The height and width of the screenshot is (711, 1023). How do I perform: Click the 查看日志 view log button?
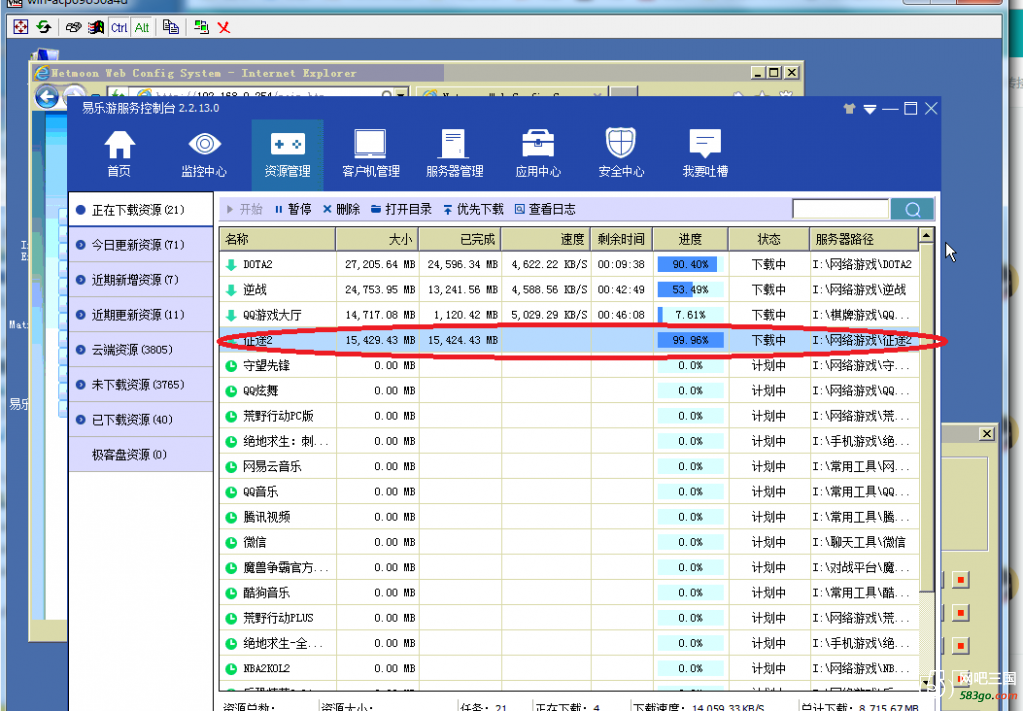point(545,209)
